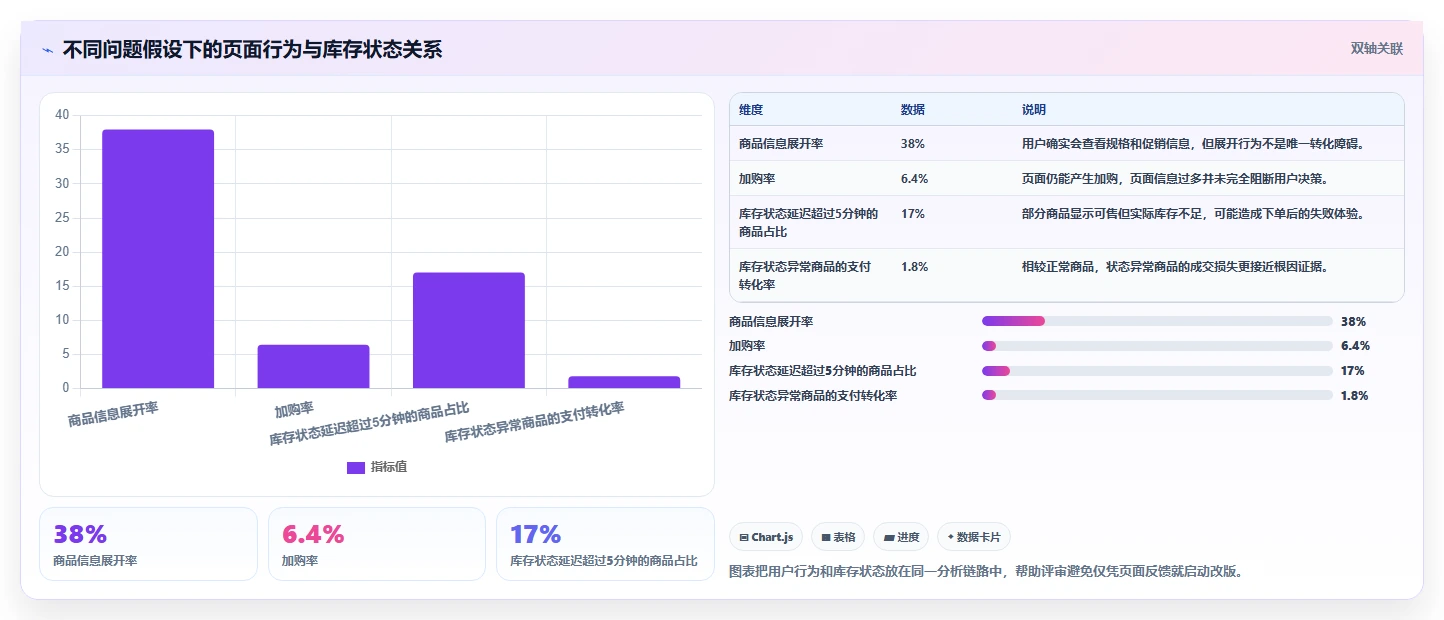Click the x-axis label 加购率
This screenshot has height=620, width=1444.
294,409
